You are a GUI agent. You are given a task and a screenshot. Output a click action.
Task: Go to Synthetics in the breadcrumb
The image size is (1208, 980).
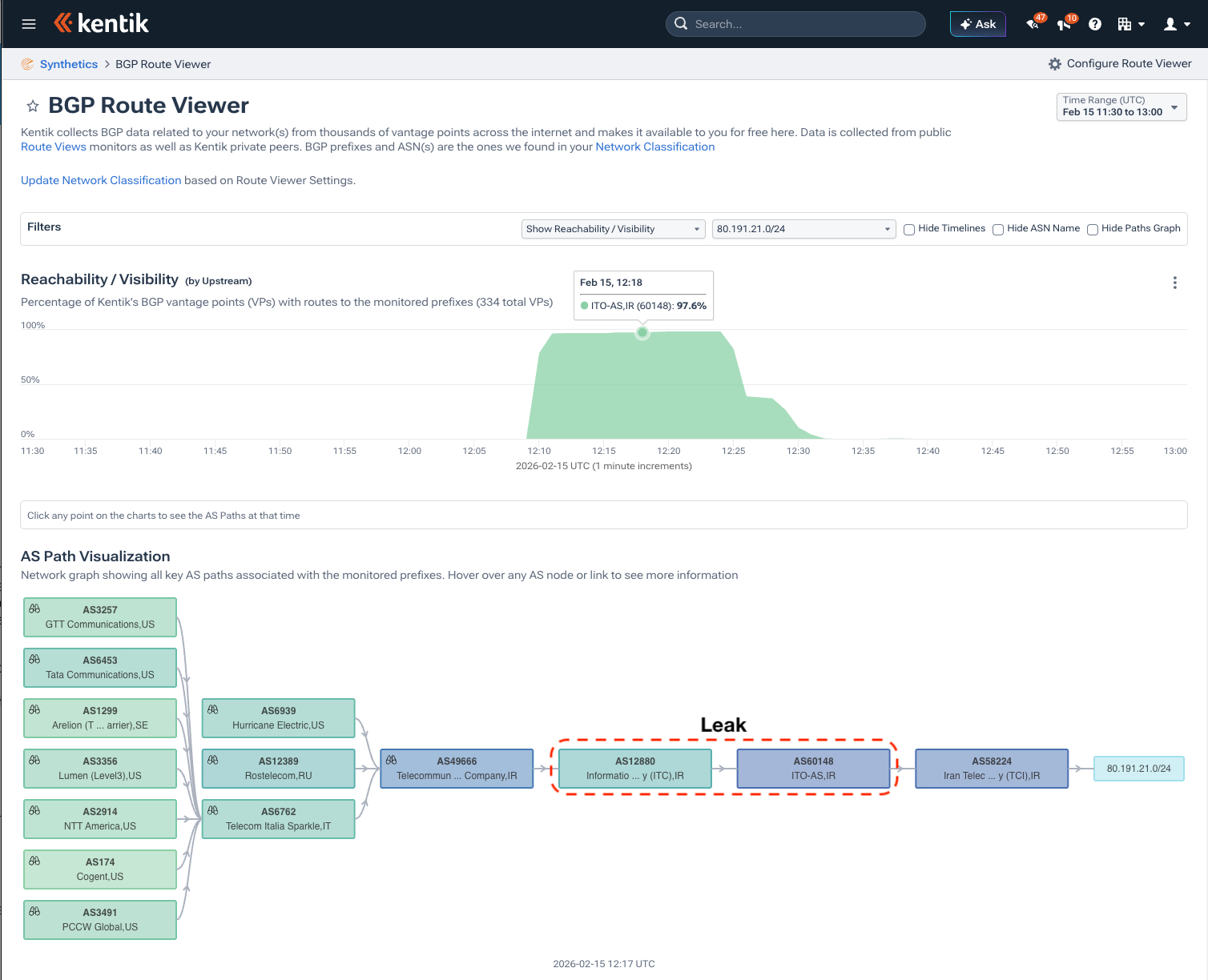point(69,64)
